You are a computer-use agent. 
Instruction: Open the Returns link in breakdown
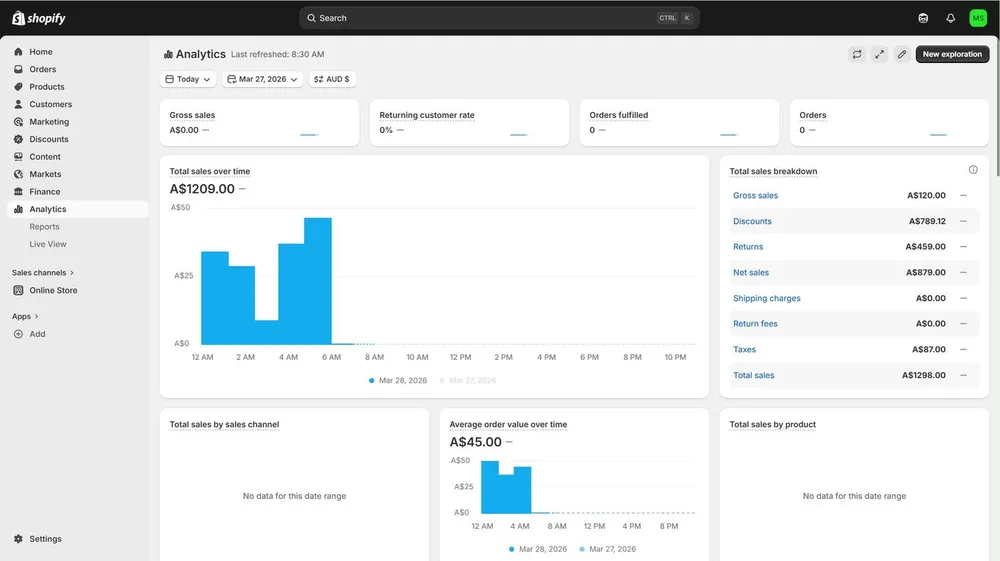click(x=747, y=247)
